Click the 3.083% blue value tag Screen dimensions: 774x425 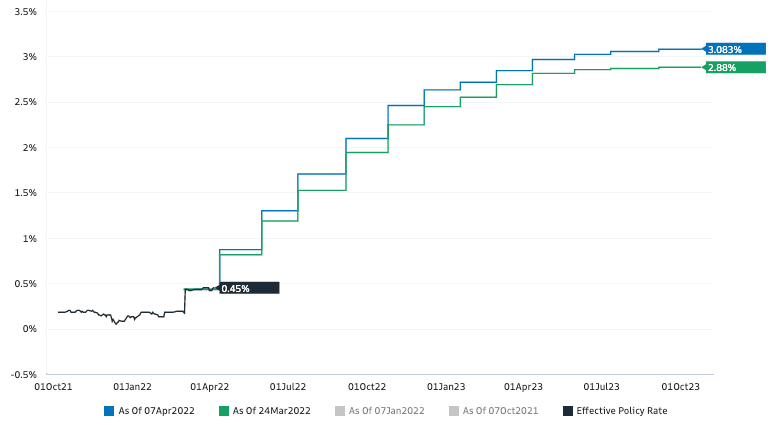tap(735, 49)
